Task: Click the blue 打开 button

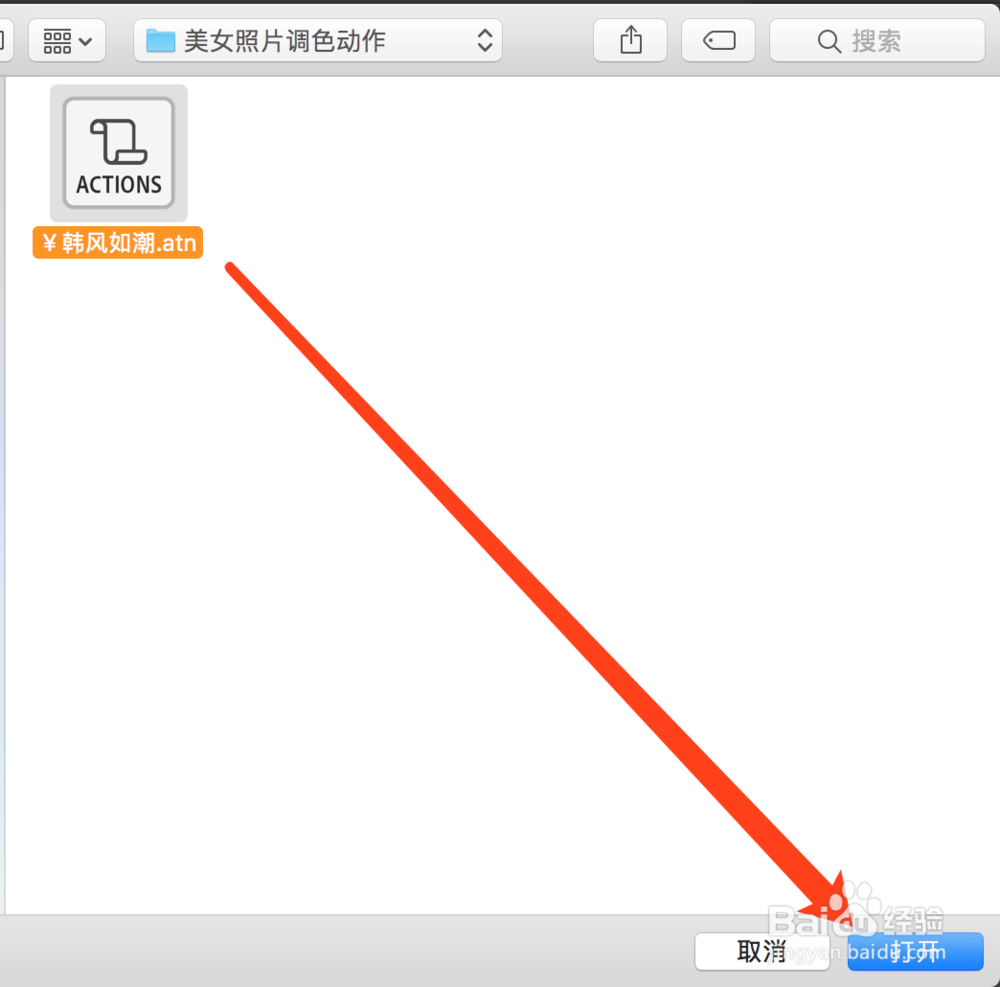Action: 915,951
